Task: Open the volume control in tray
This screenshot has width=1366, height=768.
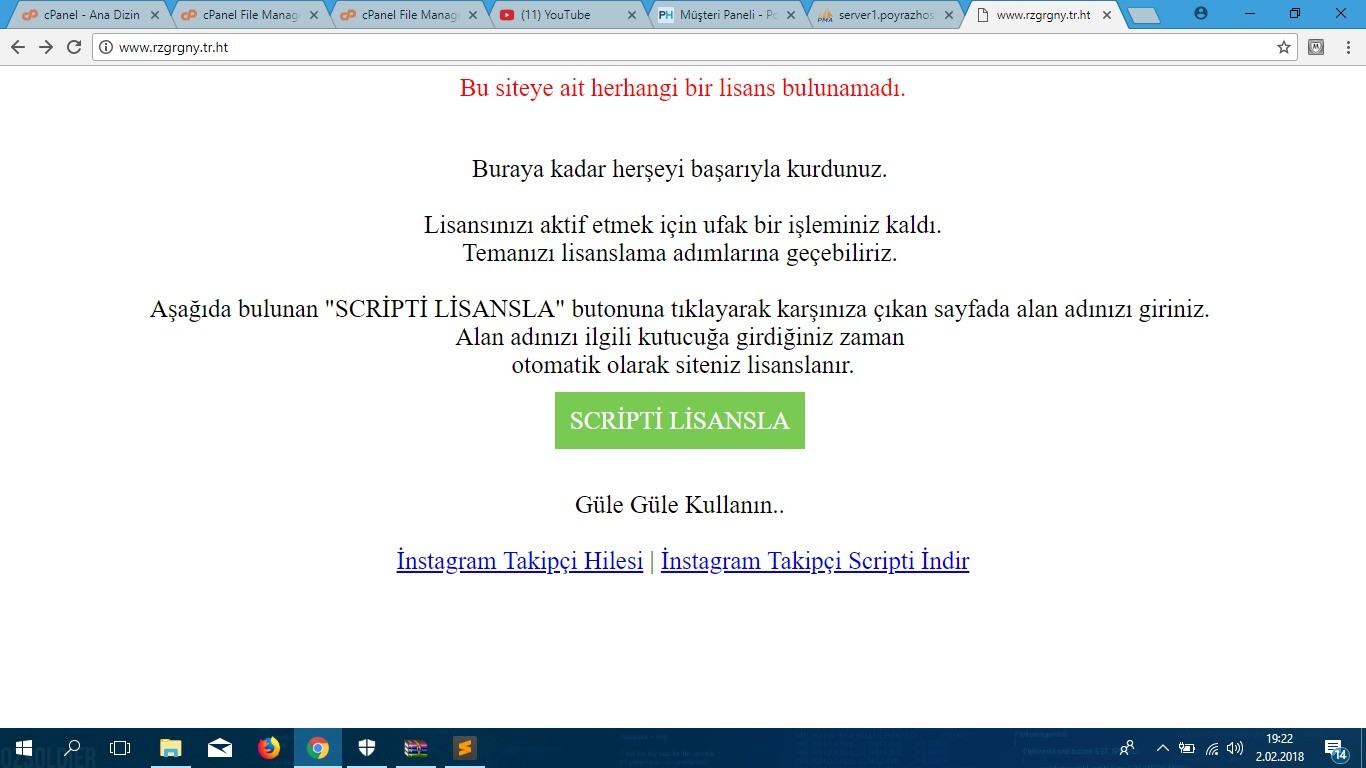Action: [1235, 748]
